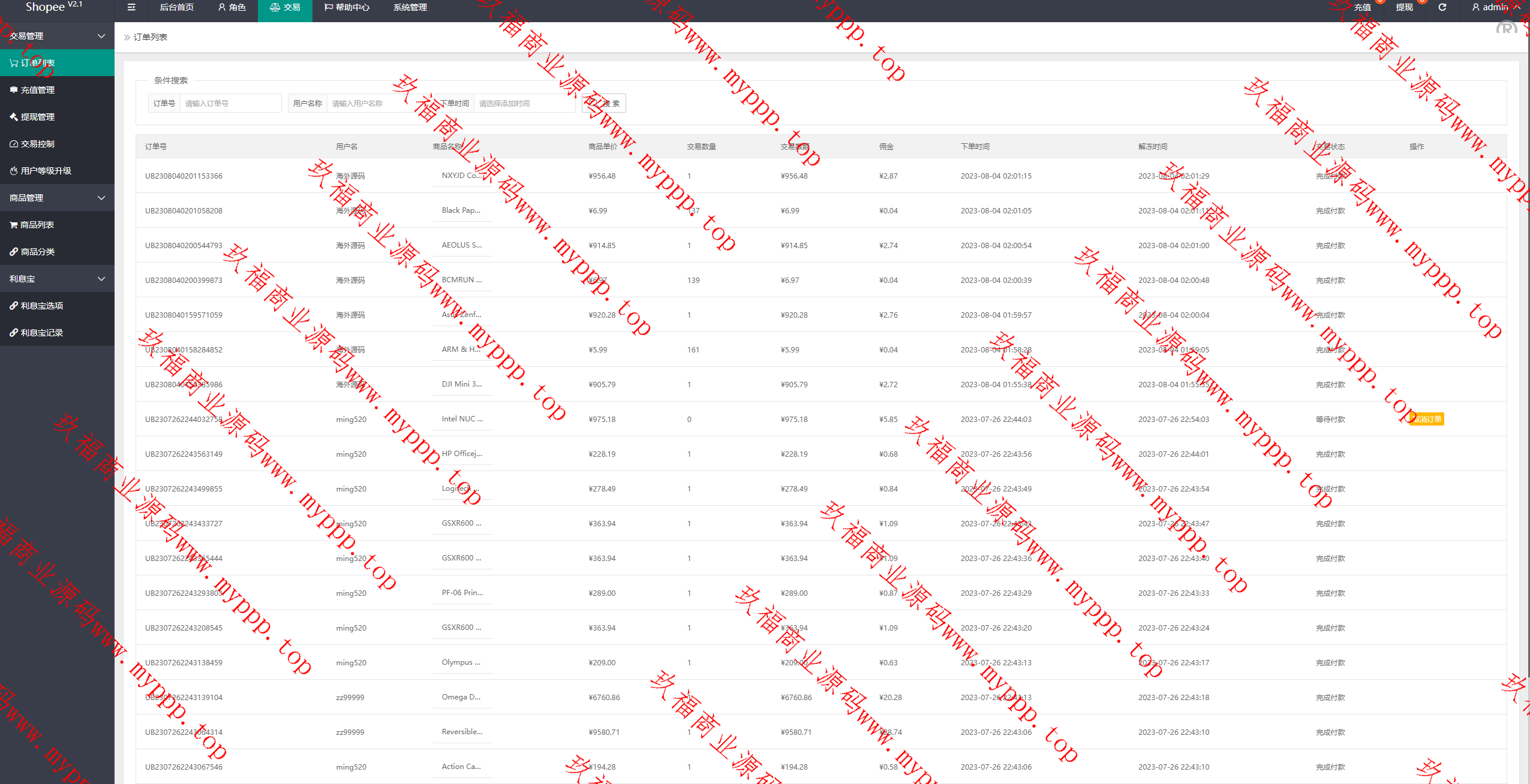Open 订单列表 cart icon menu item
Screen dimensions: 1530x784
coord(37,63)
